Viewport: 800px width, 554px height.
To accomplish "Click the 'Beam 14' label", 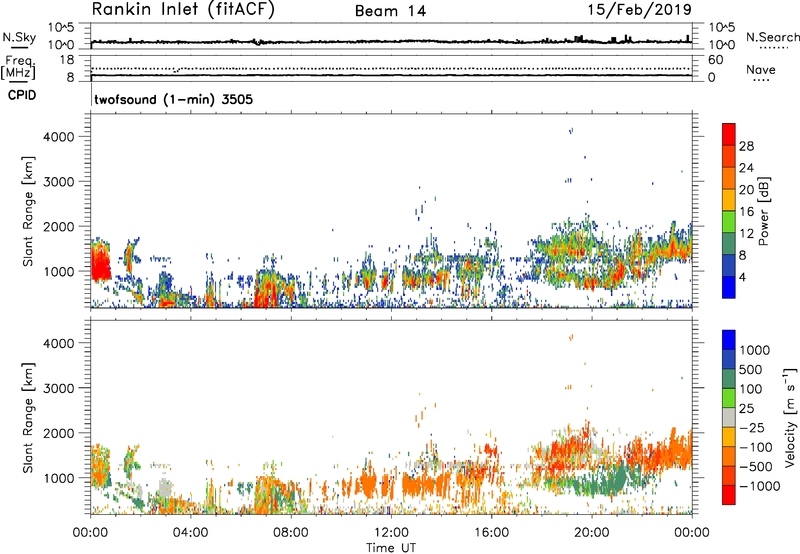I will click(x=390, y=11).
